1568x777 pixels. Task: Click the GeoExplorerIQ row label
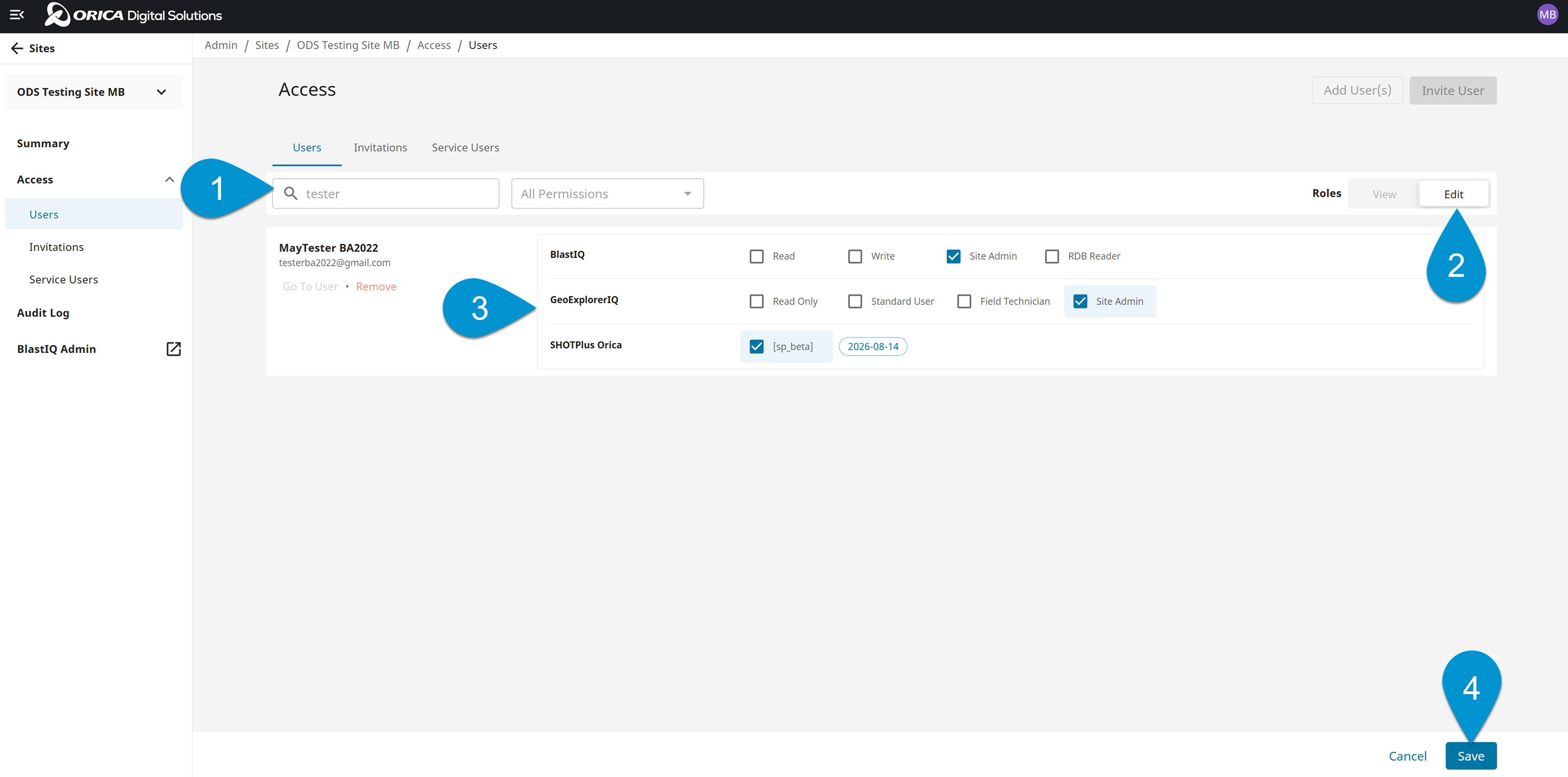(x=584, y=300)
